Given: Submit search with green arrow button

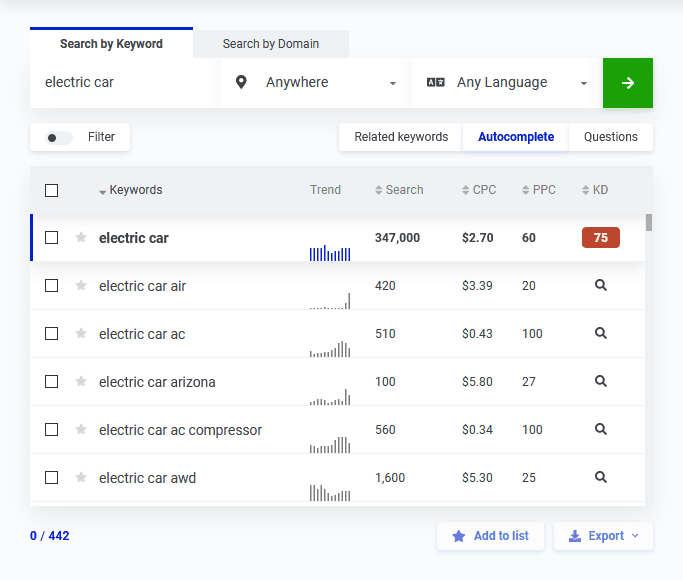Looking at the screenshot, I should coord(628,83).
